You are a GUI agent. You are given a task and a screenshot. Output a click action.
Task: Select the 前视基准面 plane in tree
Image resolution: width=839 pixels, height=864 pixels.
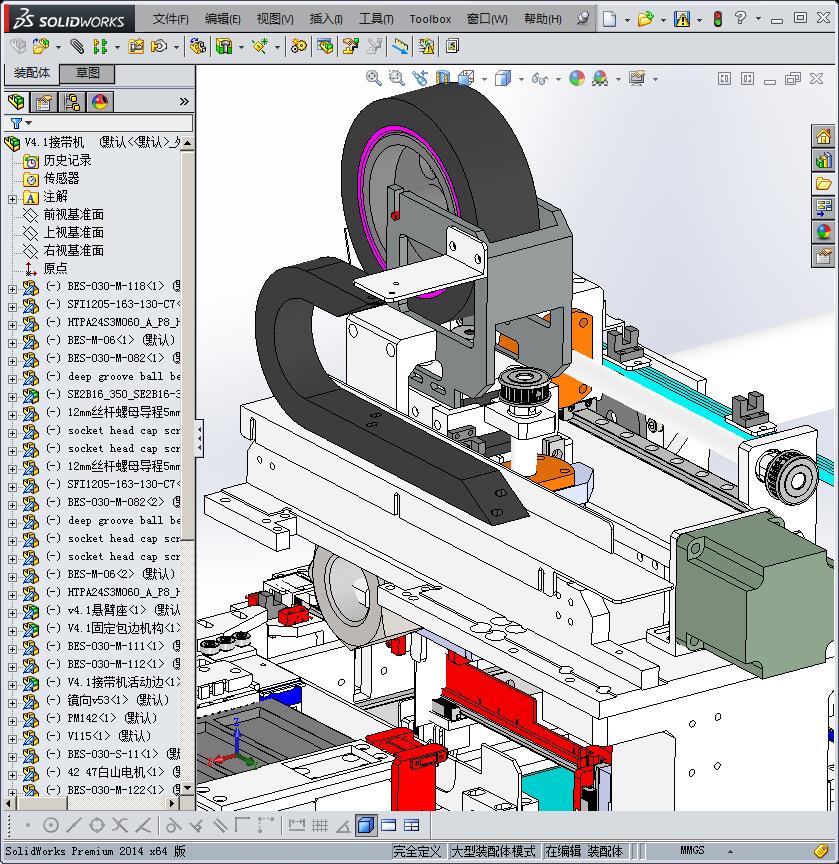pos(73,215)
